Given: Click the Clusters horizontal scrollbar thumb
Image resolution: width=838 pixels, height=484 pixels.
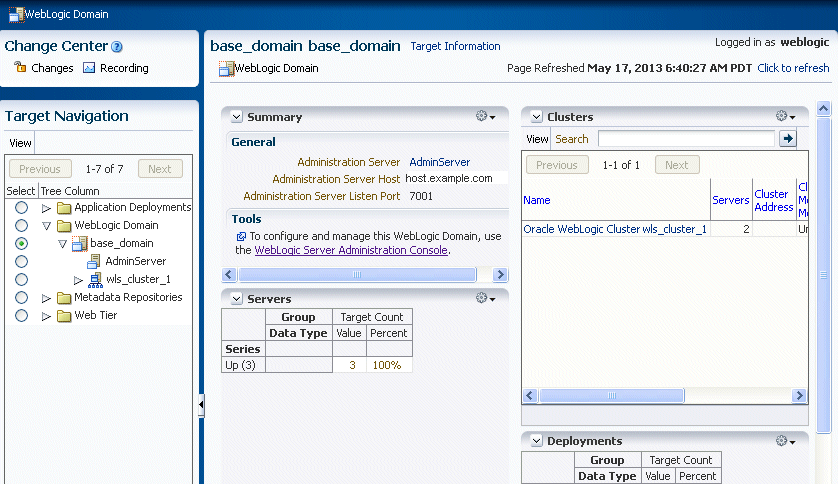Looking at the screenshot, I should click(x=612, y=395).
